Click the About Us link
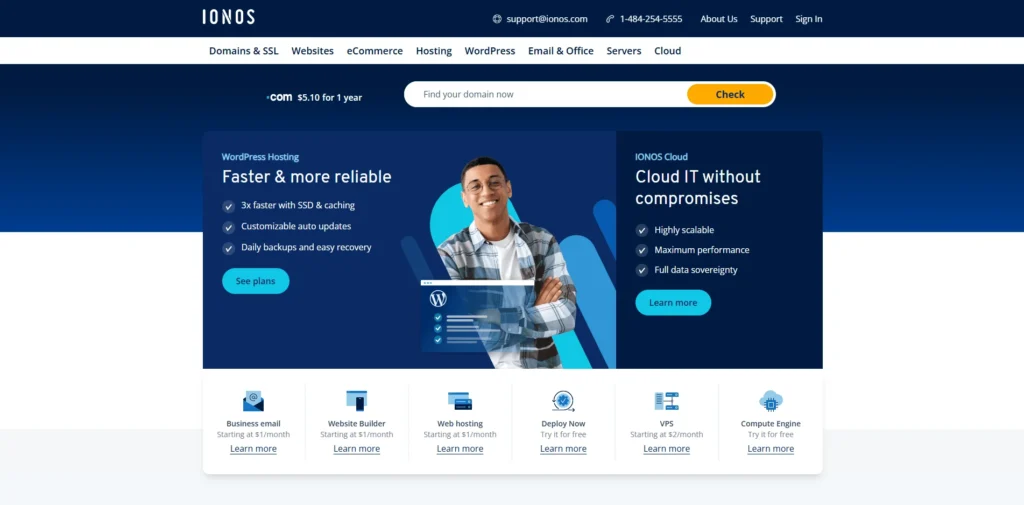Viewport: 1024px width, 505px height. [x=719, y=19]
